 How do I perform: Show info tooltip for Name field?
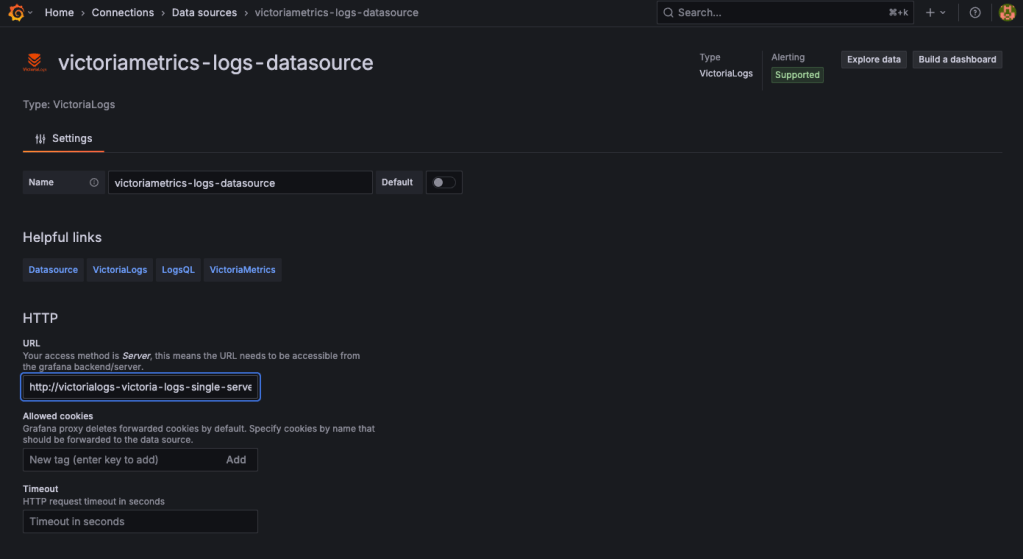(94, 183)
